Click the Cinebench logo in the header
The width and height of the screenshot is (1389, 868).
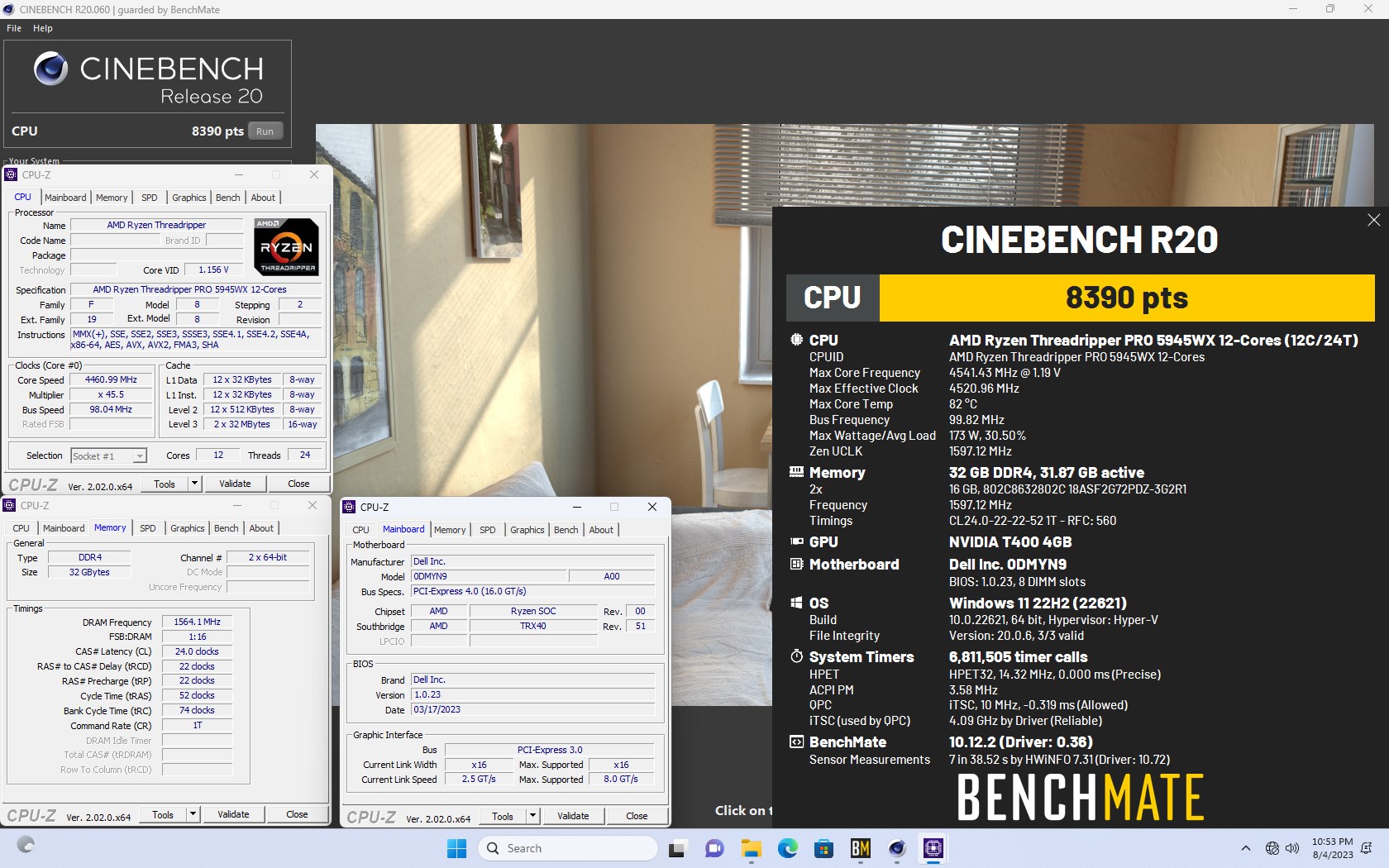[50, 69]
